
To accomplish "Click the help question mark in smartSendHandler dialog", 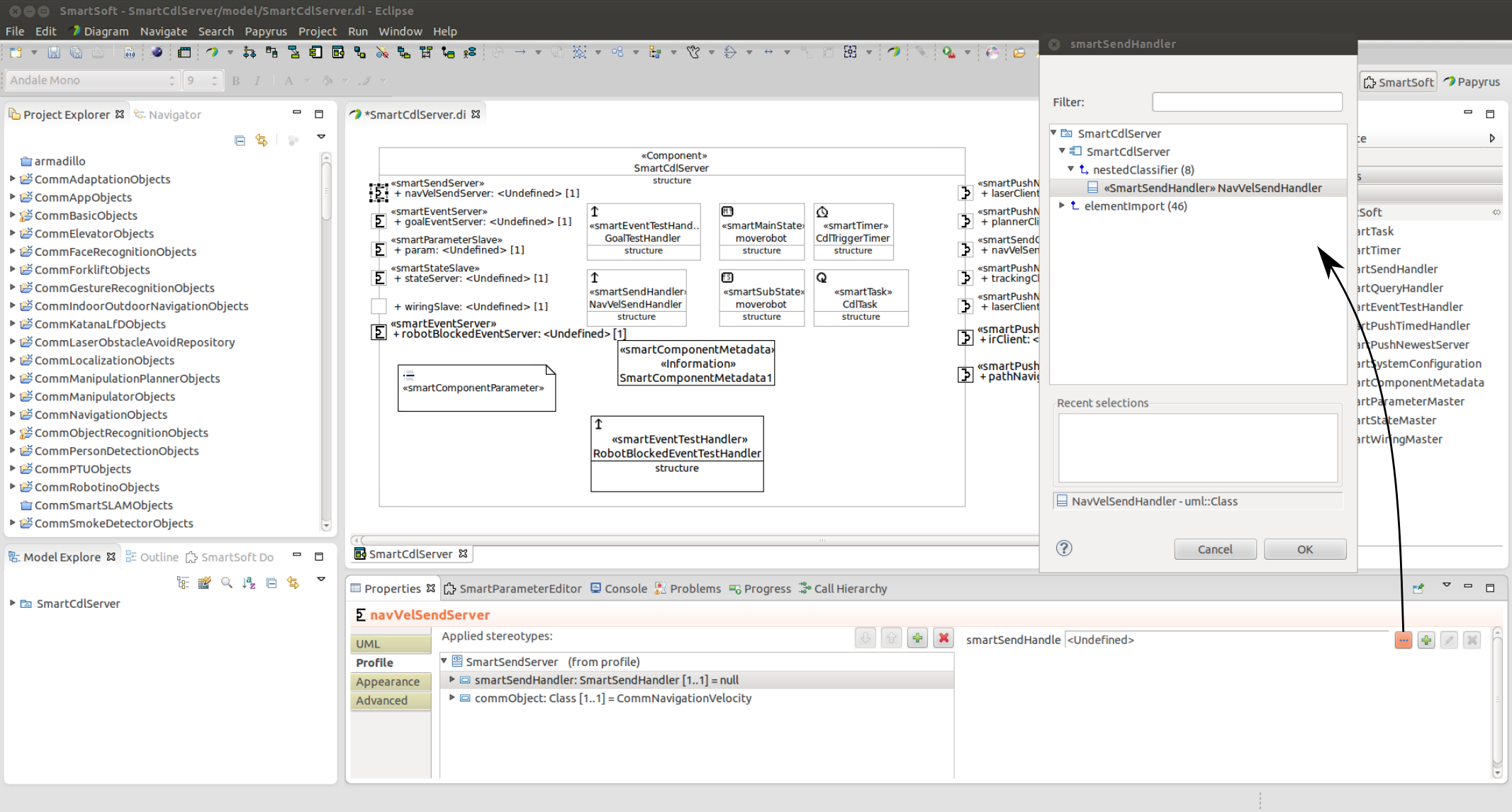I will (x=1064, y=548).
